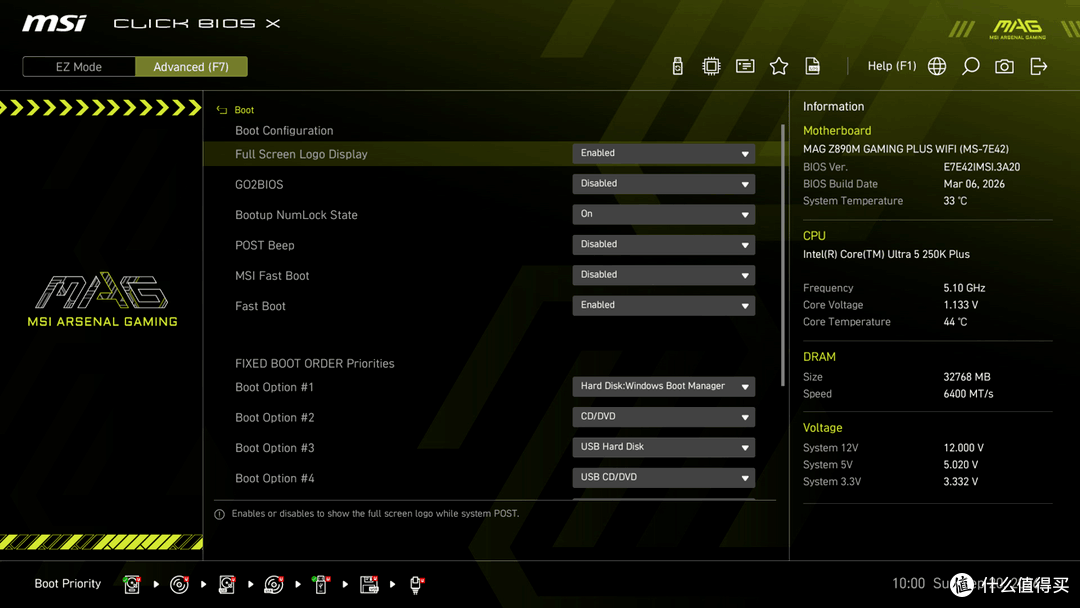
Task: Click the BIOS Build Date Mar 06, 2026
Action: point(974,184)
